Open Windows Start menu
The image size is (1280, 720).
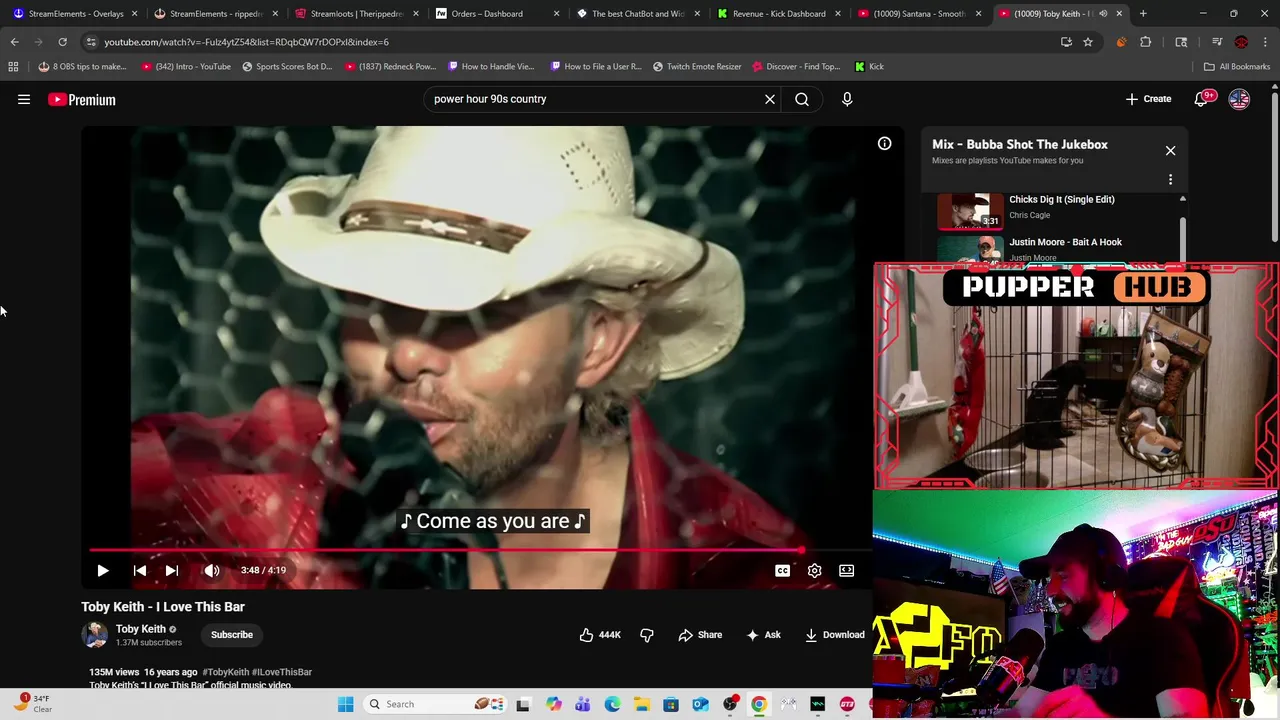point(345,704)
